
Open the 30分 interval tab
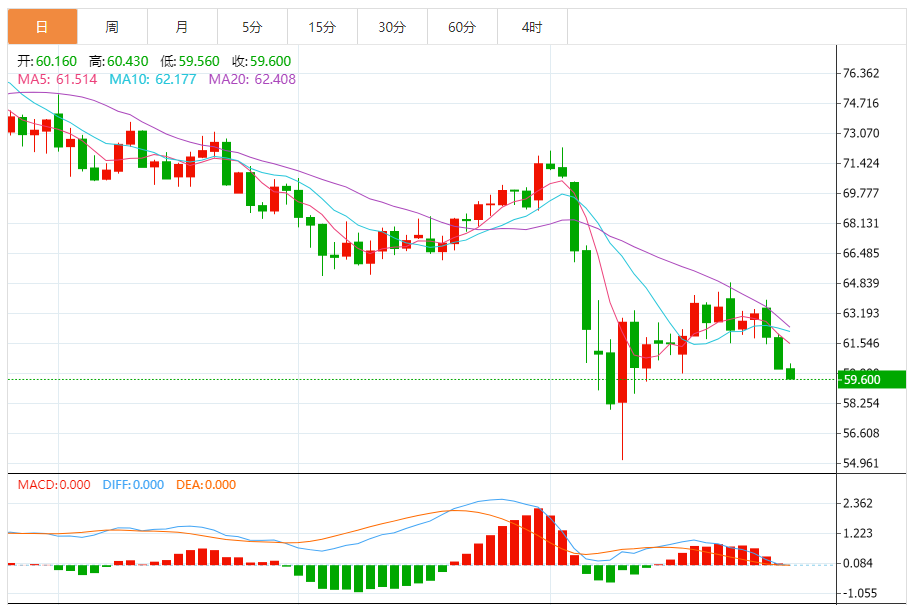pyautogui.click(x=392, y=27)
